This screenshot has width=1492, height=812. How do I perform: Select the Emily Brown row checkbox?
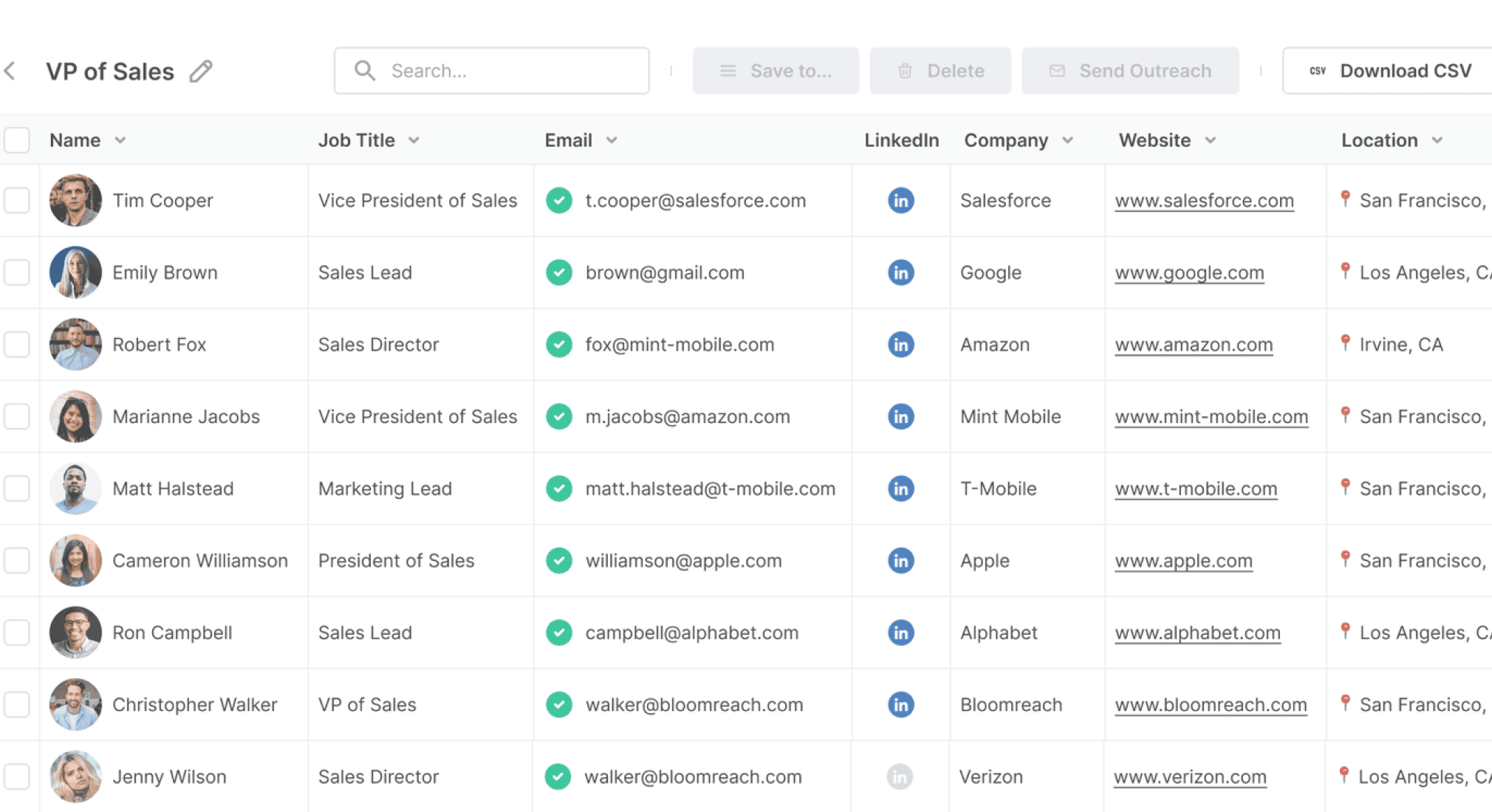tap(16, 272)
